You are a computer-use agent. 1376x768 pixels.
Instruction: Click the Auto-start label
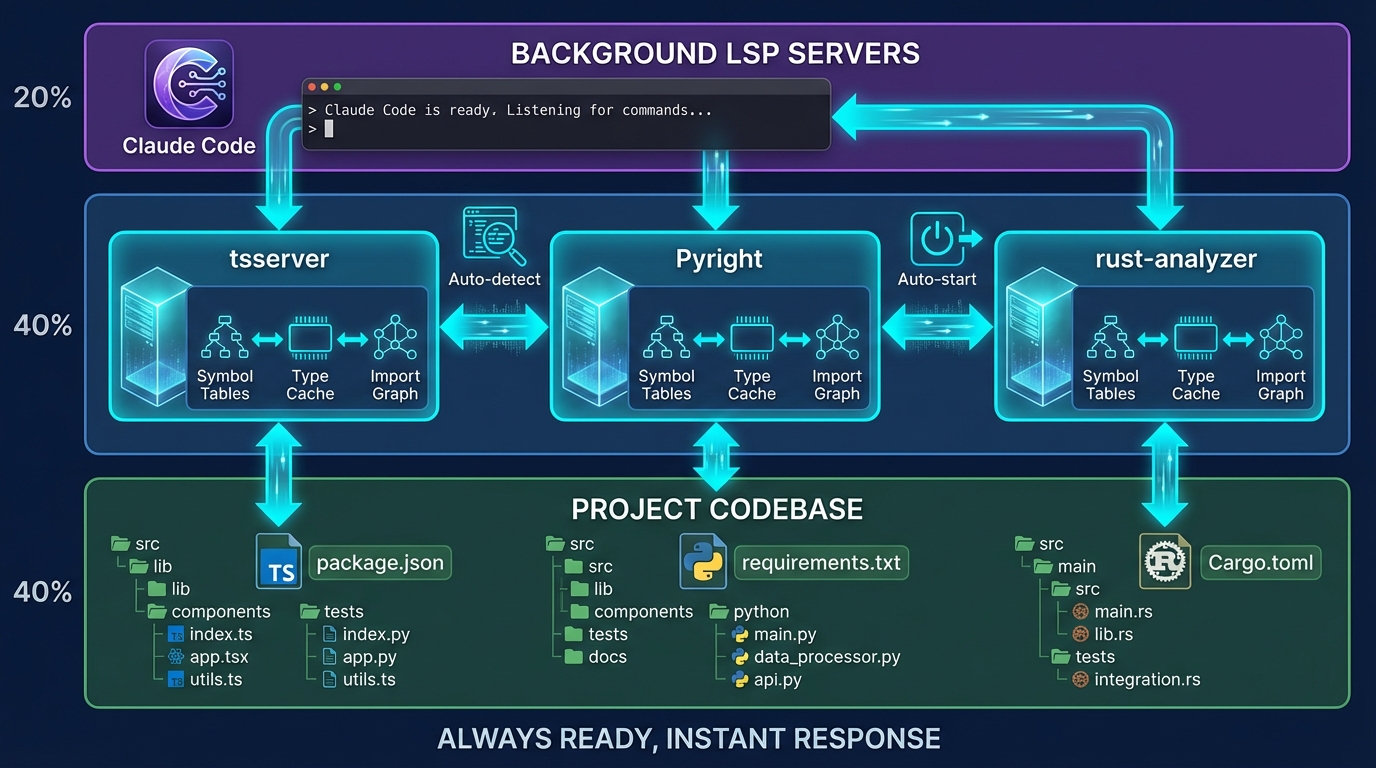[x=937, y=279]
